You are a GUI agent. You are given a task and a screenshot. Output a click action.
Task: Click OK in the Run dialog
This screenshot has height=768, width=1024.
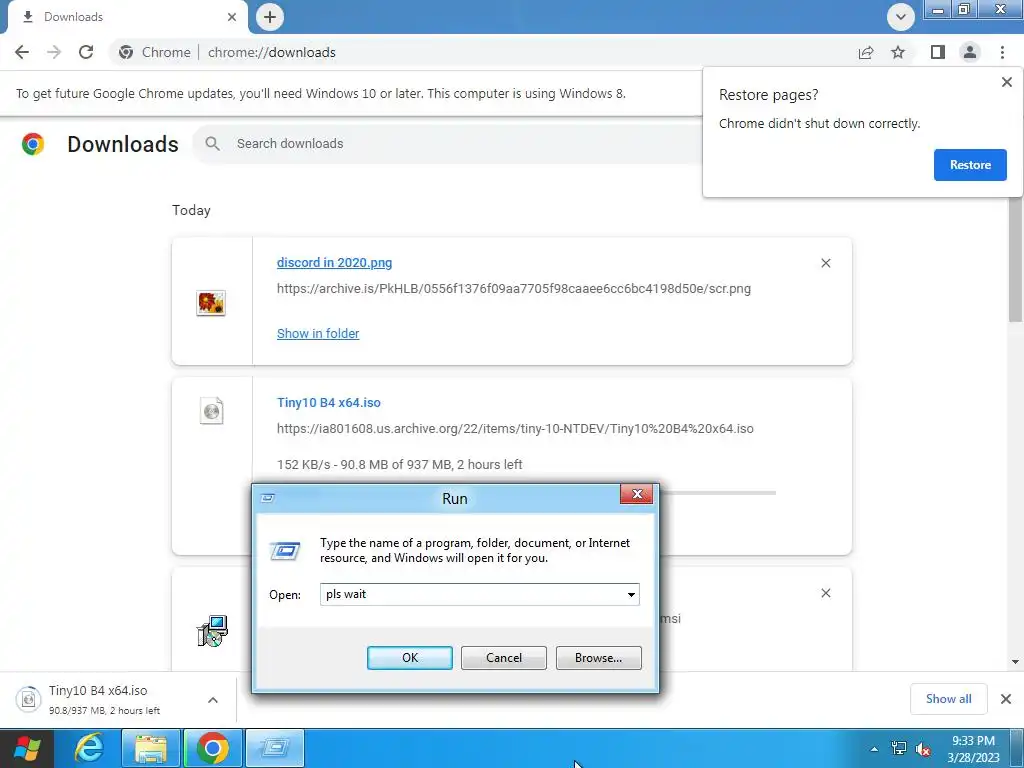(409, 658)
